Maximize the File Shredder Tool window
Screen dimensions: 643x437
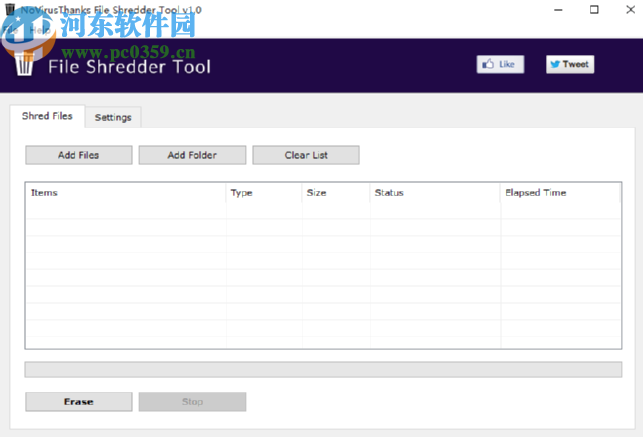point(594,10)
